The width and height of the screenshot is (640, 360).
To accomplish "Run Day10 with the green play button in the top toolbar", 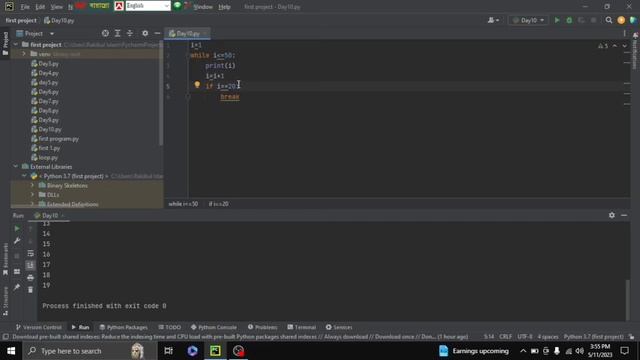I will click(557, 20).
